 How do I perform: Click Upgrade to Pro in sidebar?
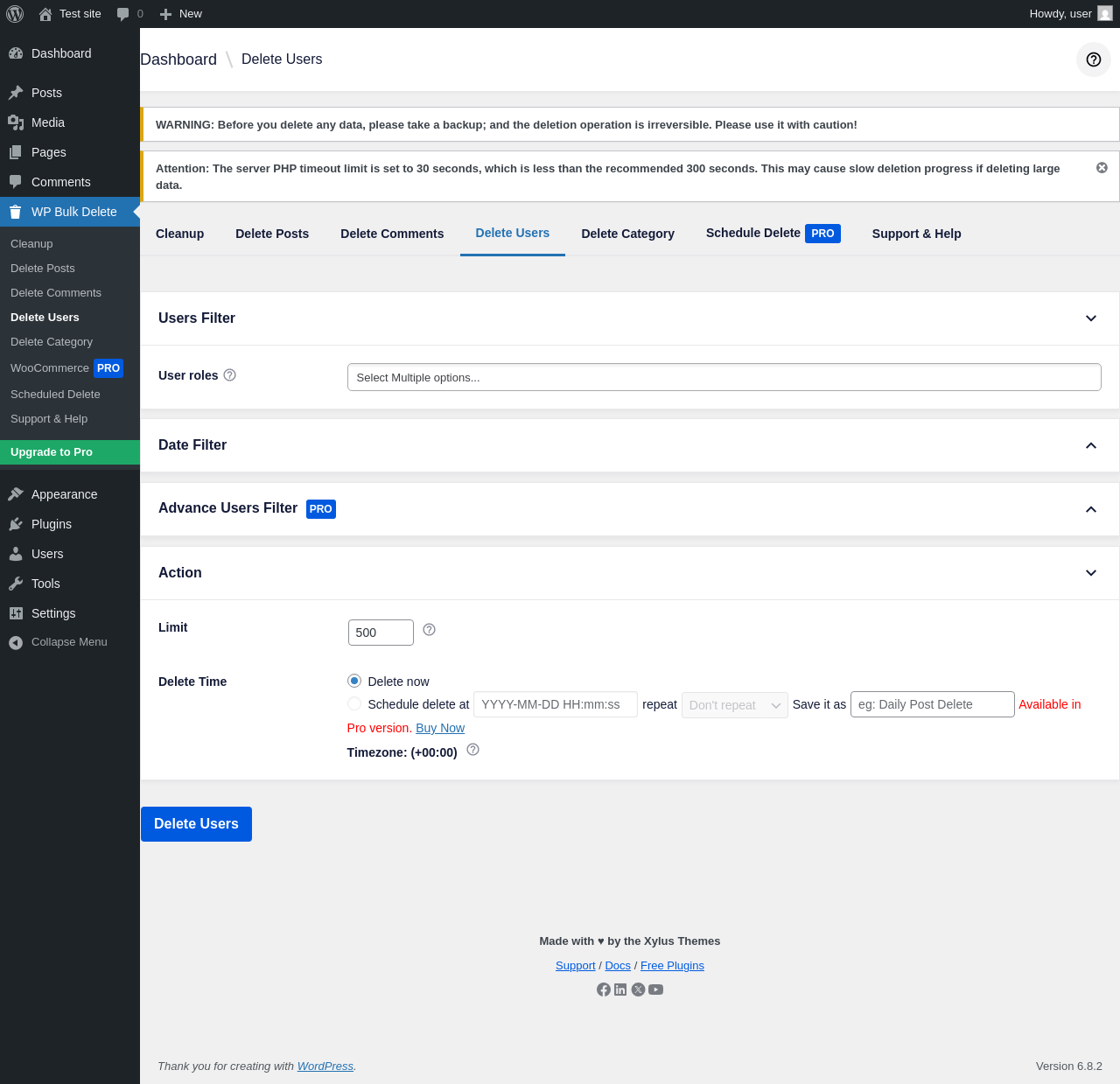pyautogui.click(x=70, y=452)
